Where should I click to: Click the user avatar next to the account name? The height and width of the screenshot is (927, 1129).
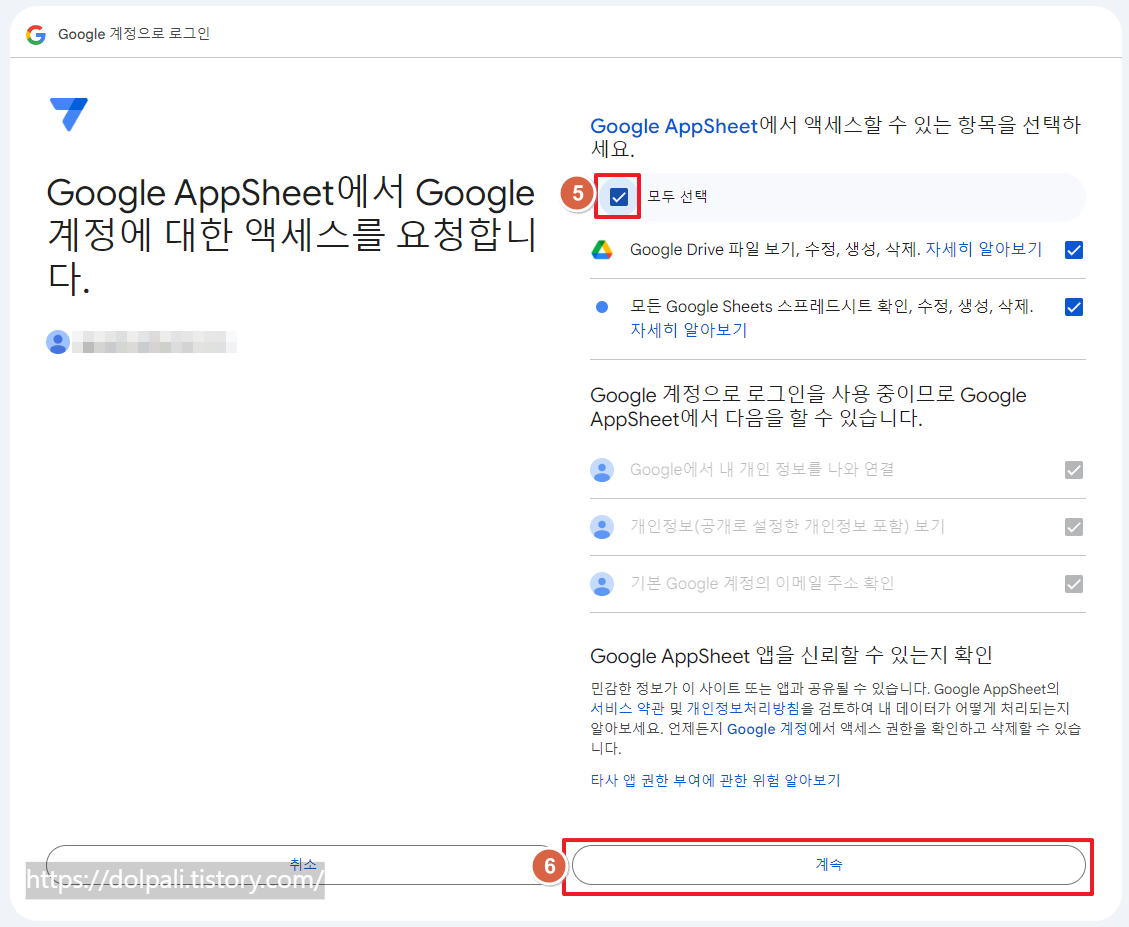[58, 342]
